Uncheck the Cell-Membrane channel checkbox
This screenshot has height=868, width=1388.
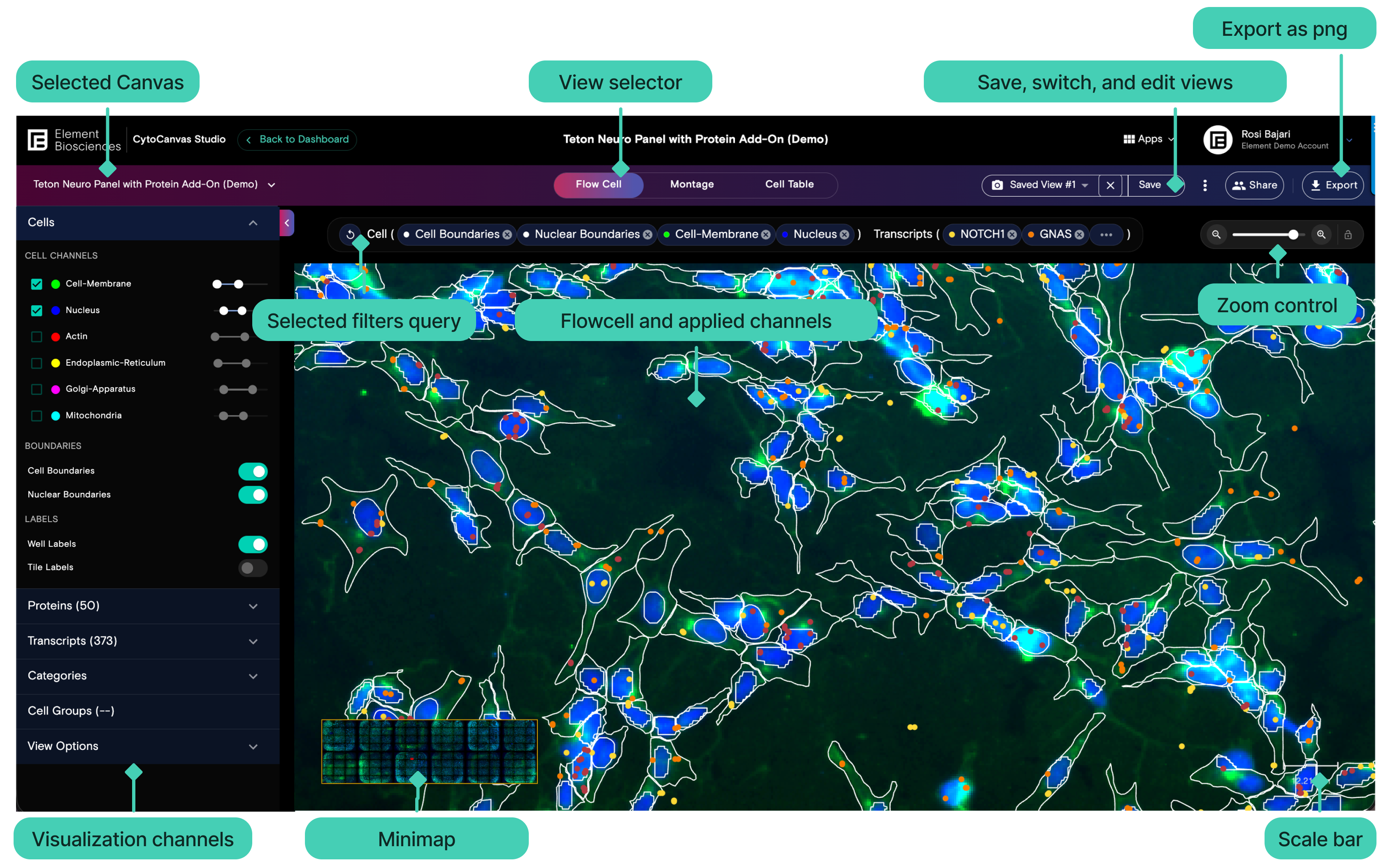point(37,284)
